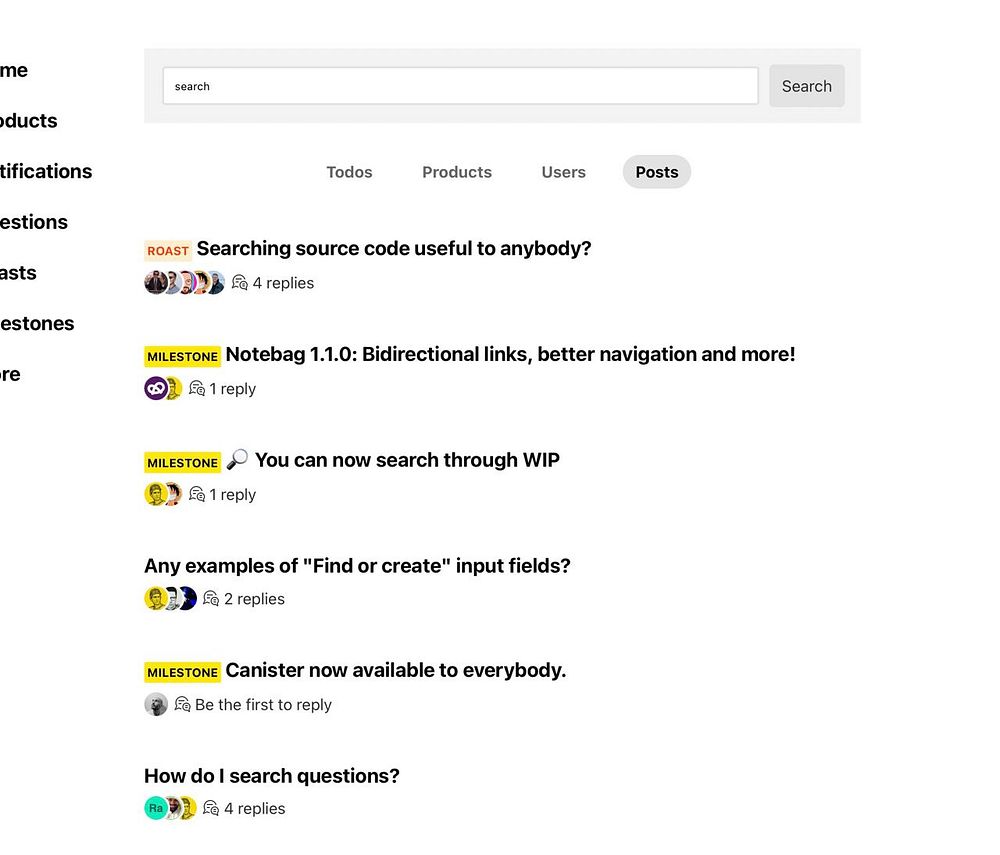
Task: Switch to the Users tab
Action: tap(563, 172)
